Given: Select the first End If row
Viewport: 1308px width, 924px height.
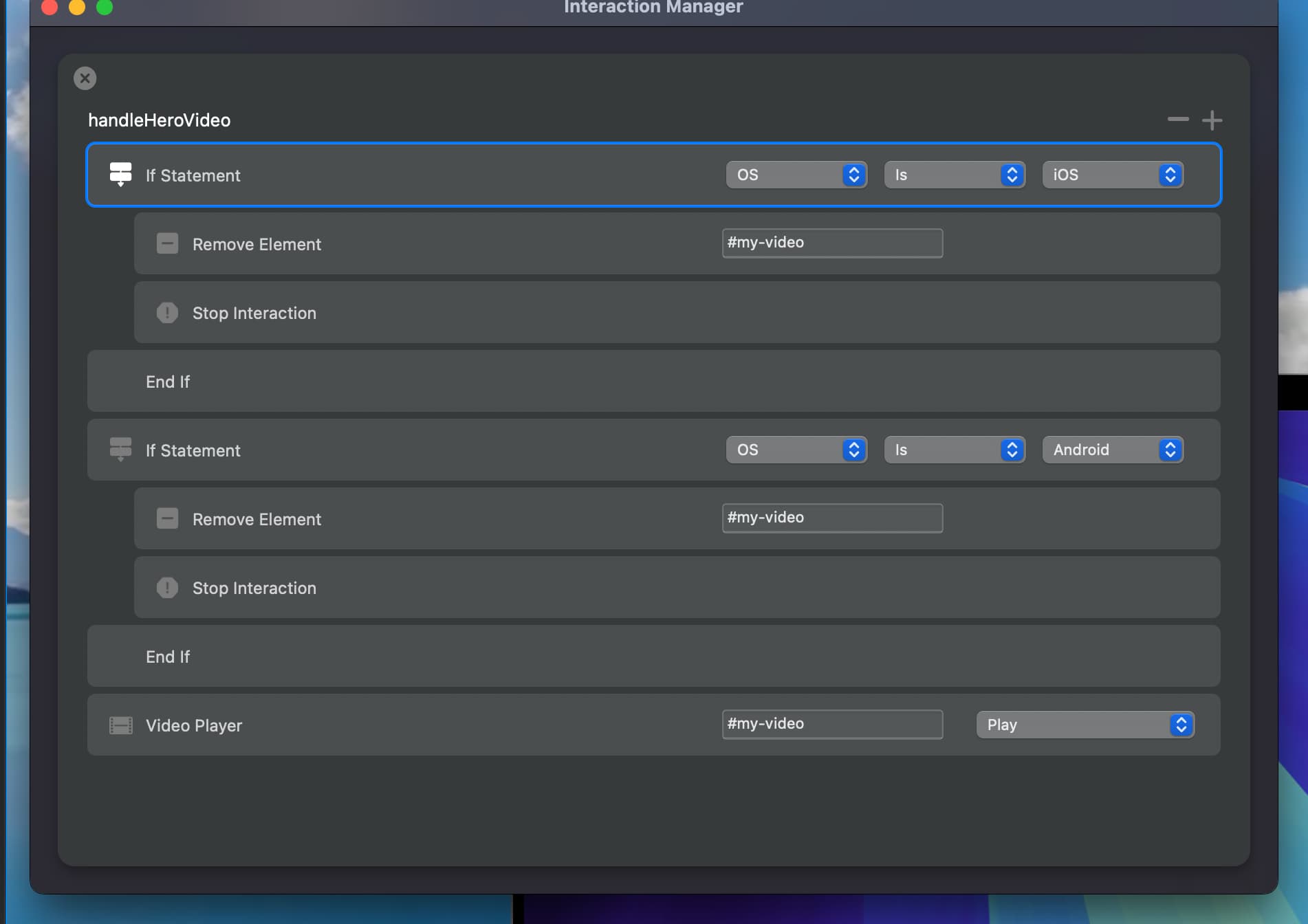Looking at the screenshot, I should coord(653,382).
